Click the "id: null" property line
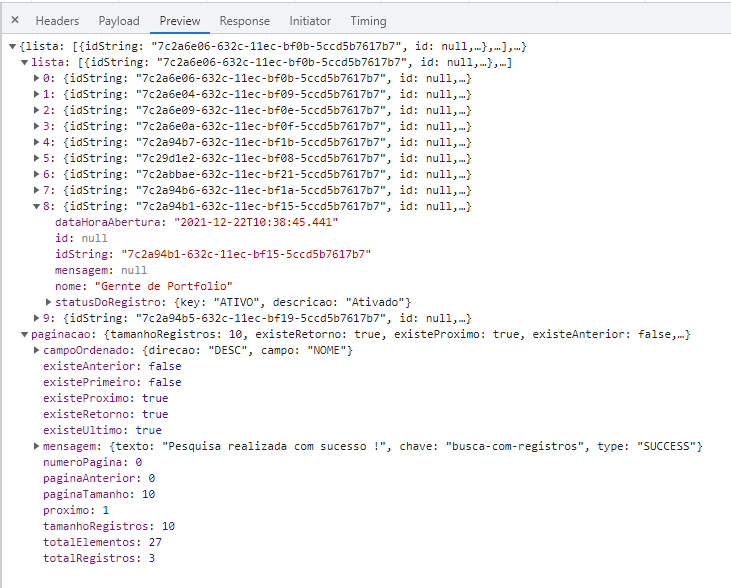 pos(81,238)
